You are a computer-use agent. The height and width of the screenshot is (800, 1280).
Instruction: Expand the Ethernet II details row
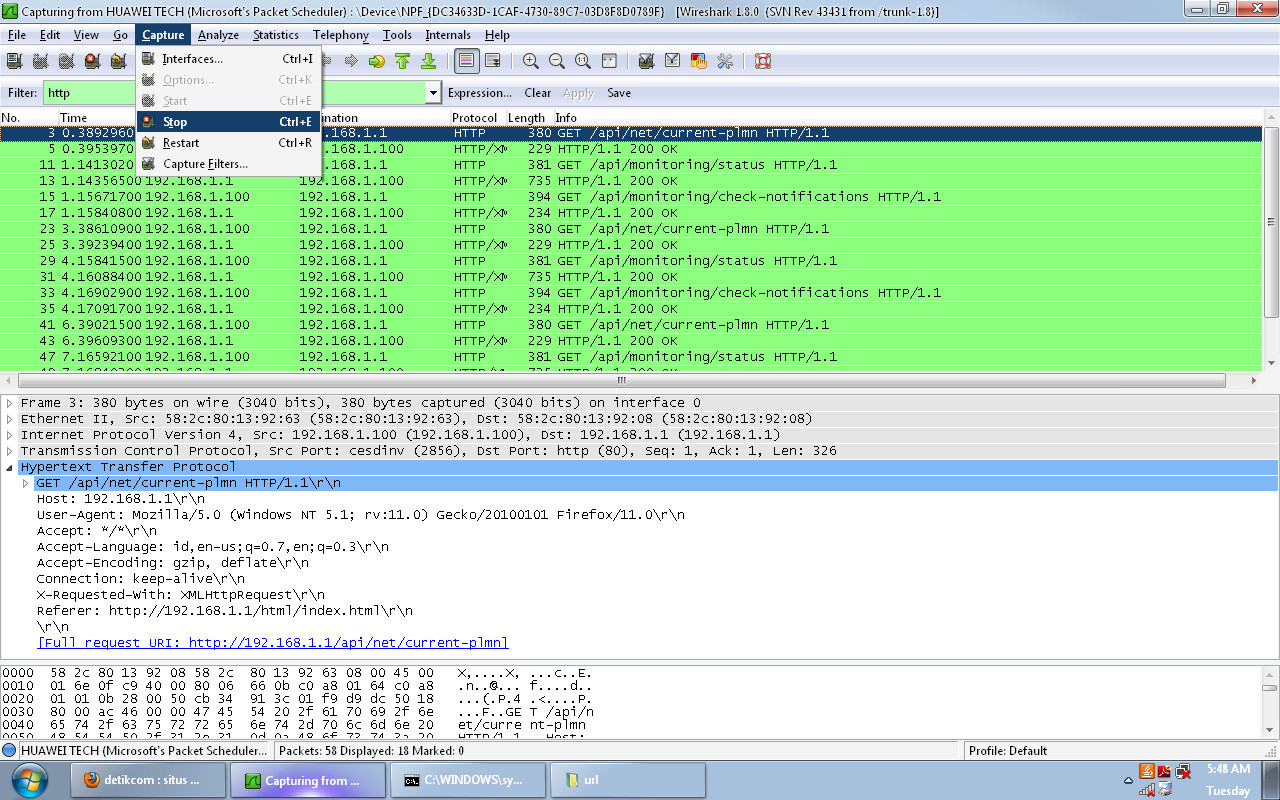click(10, 419)
